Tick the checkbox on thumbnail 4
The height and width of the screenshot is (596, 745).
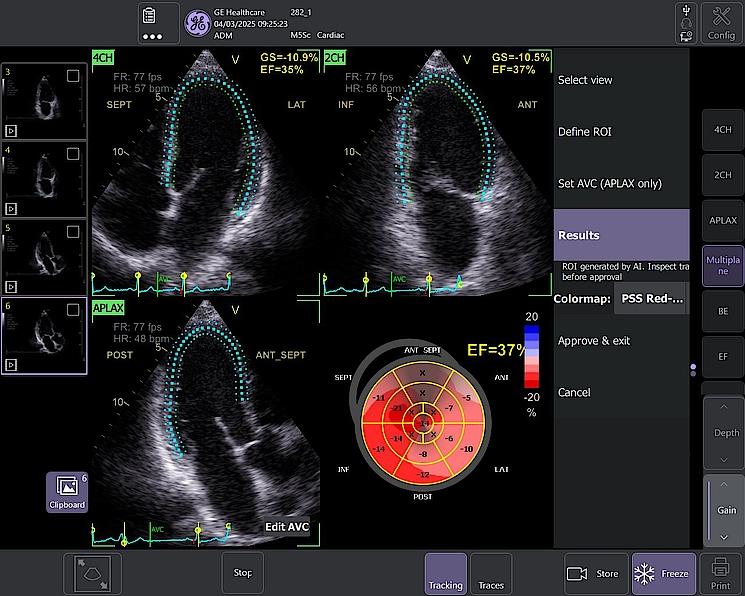73,154
